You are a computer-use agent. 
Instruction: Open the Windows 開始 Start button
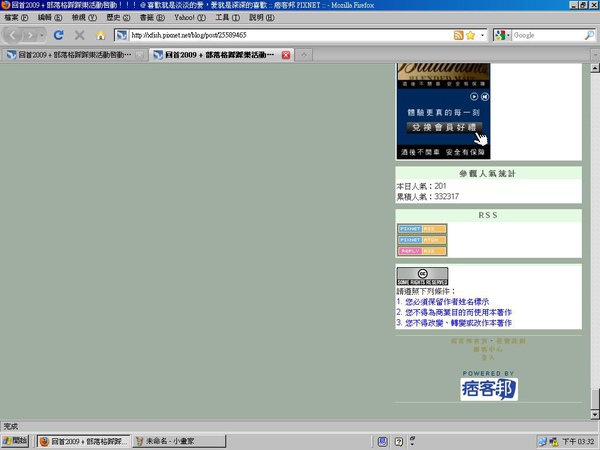[x=15, y=441]
